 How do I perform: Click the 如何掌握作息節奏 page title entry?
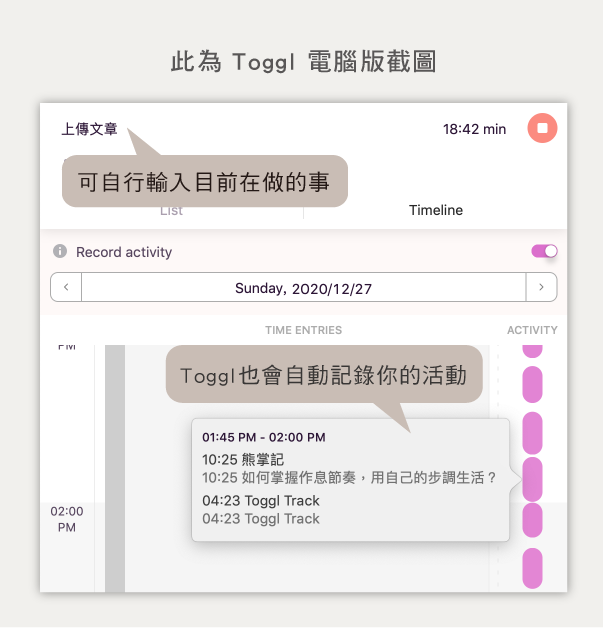pos(349,478)
